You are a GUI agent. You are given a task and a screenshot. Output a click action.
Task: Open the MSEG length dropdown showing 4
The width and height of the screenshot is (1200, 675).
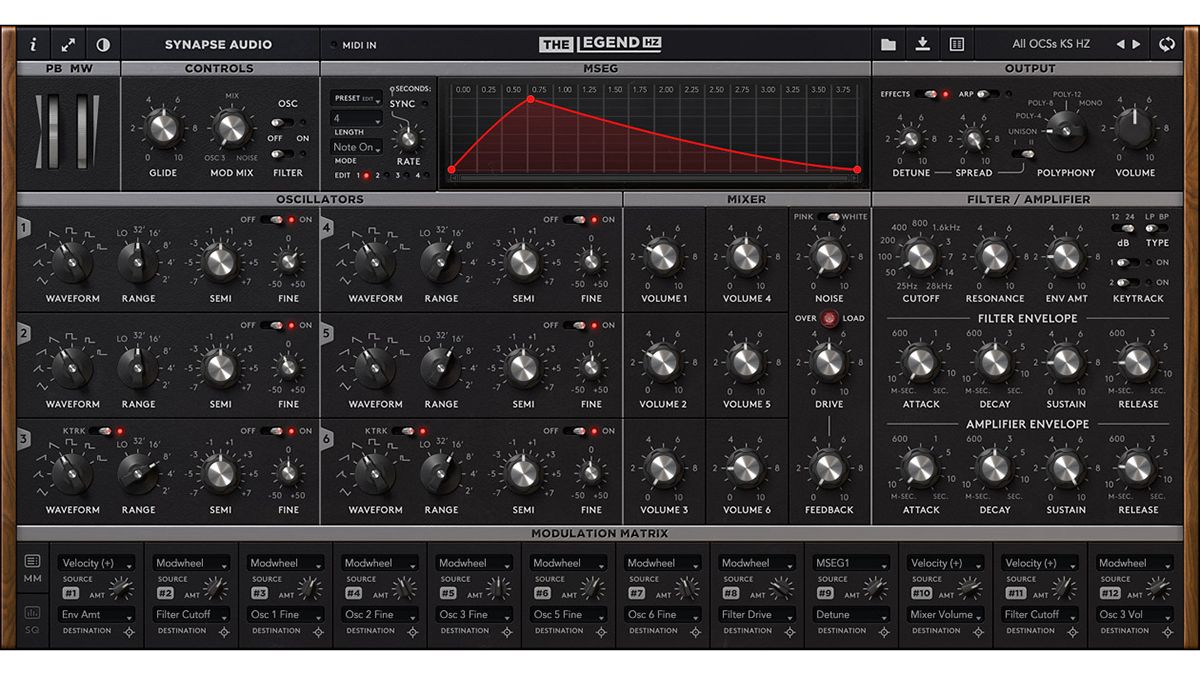click(357, 118)
